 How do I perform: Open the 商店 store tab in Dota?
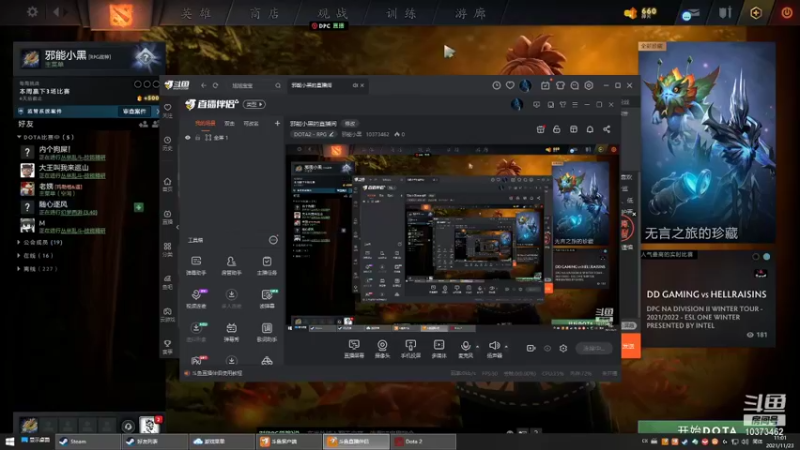pyautogui.click(x=264, y=13)
